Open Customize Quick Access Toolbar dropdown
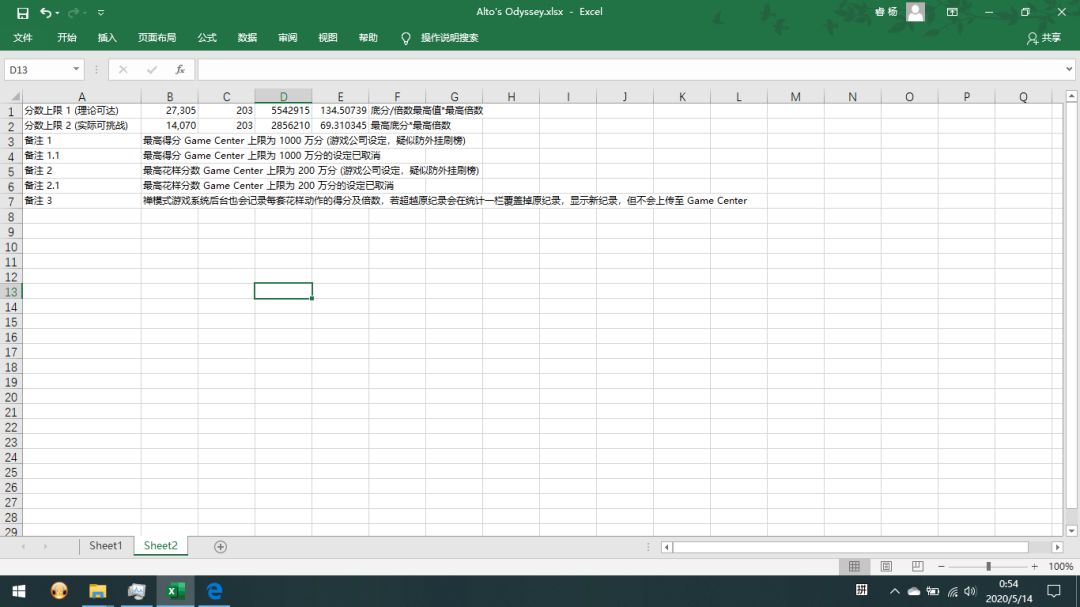This screenshot has width=1080, height=607. pos(101,12)
